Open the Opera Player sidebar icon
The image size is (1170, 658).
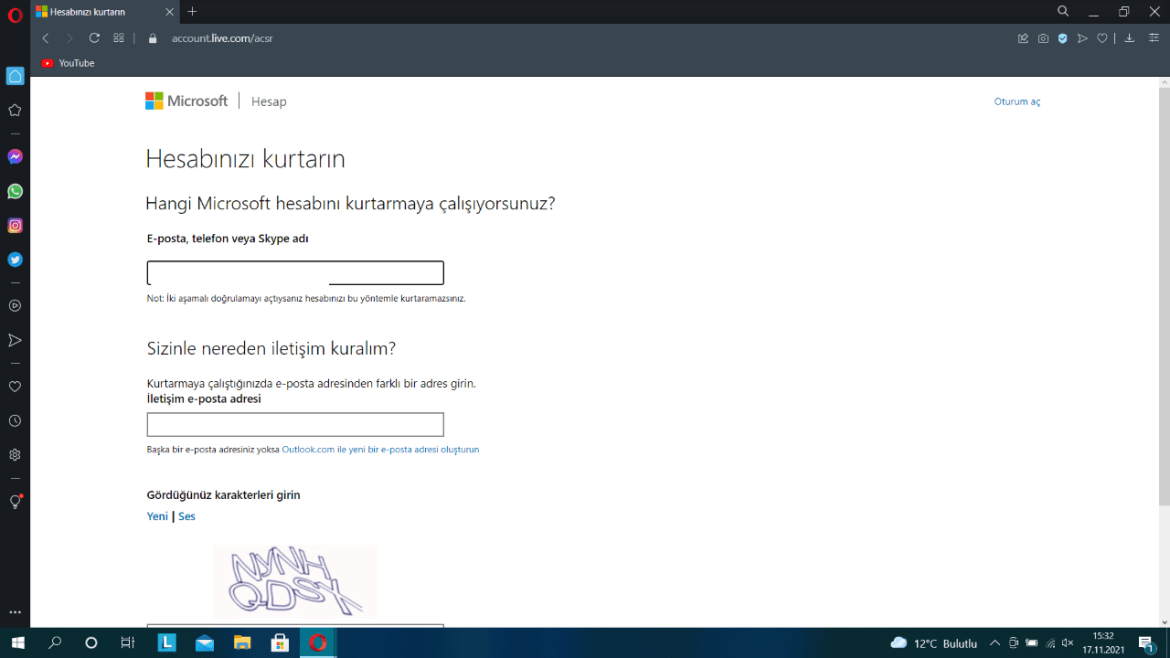click(14, 305)
